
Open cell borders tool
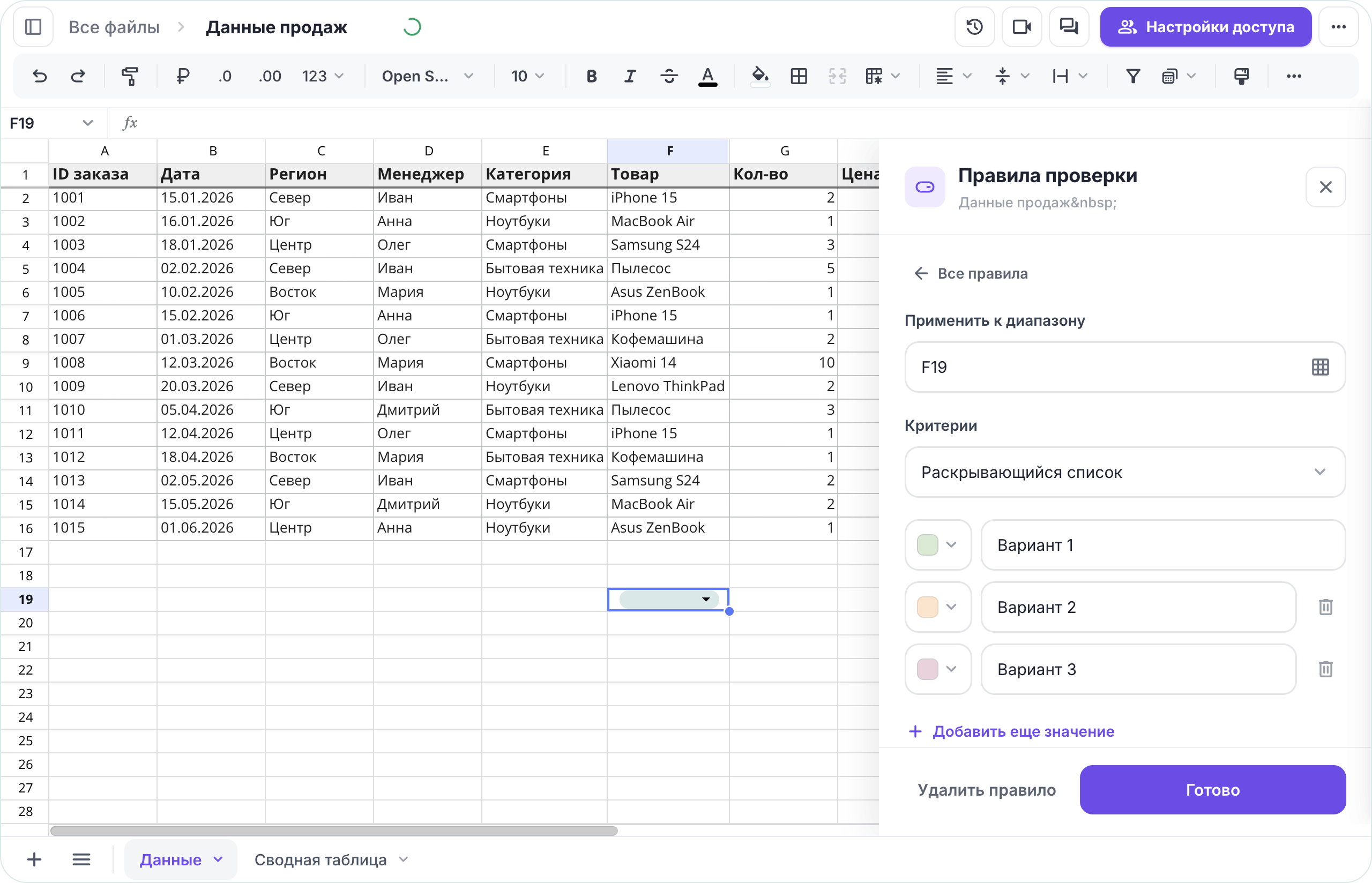point(799,76)
